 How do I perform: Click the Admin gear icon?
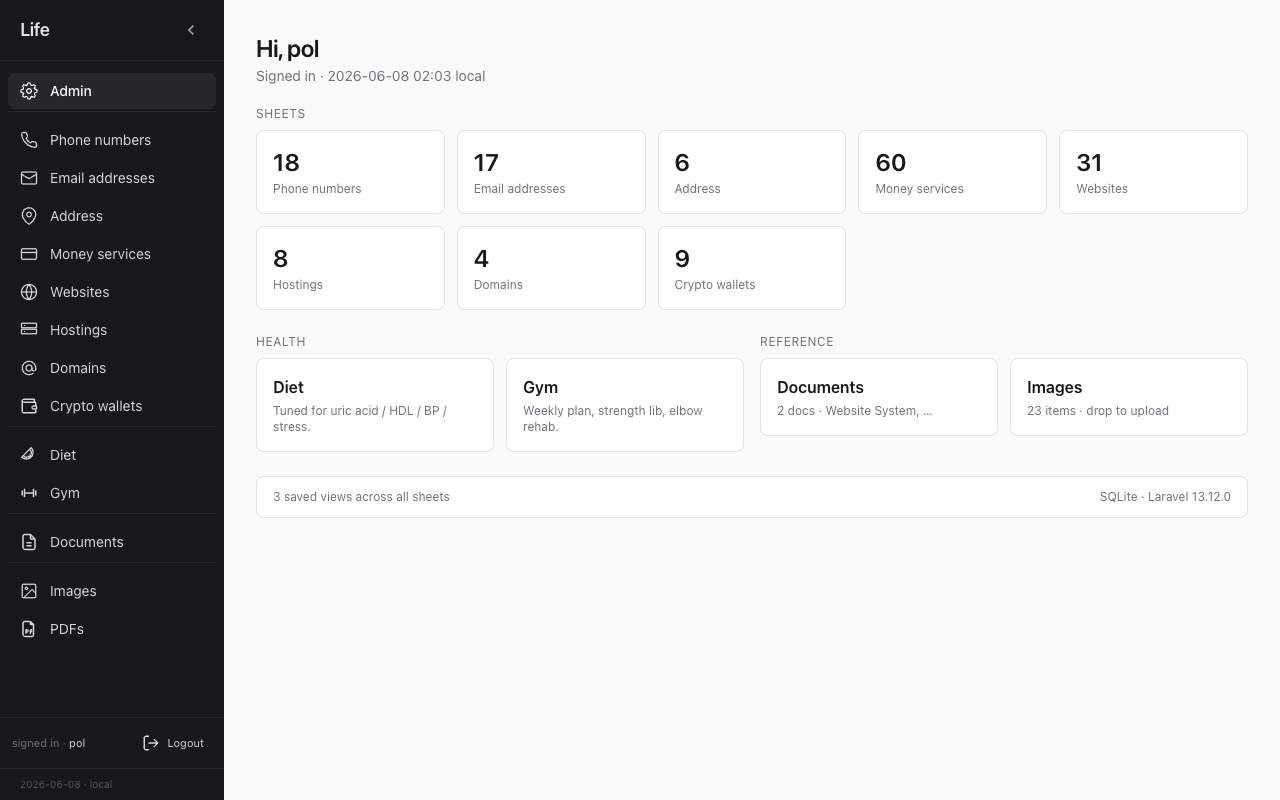tap(29, 91)
